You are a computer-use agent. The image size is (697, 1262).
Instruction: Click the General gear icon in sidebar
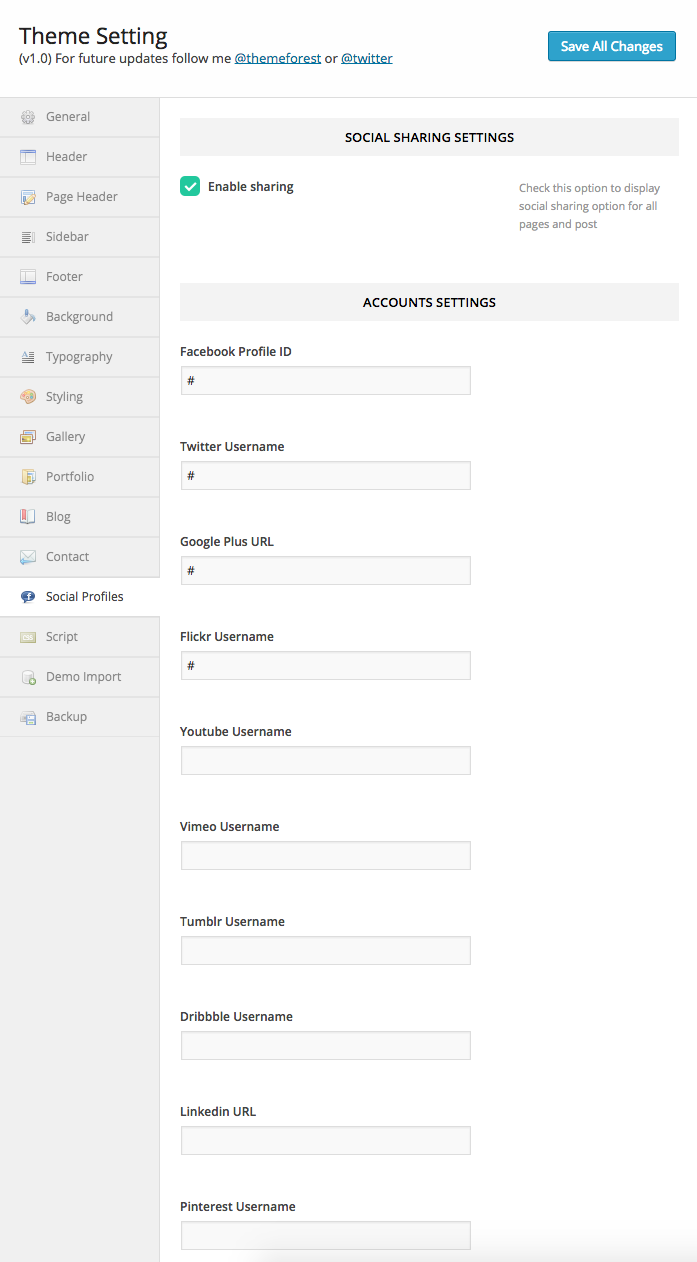28,117
